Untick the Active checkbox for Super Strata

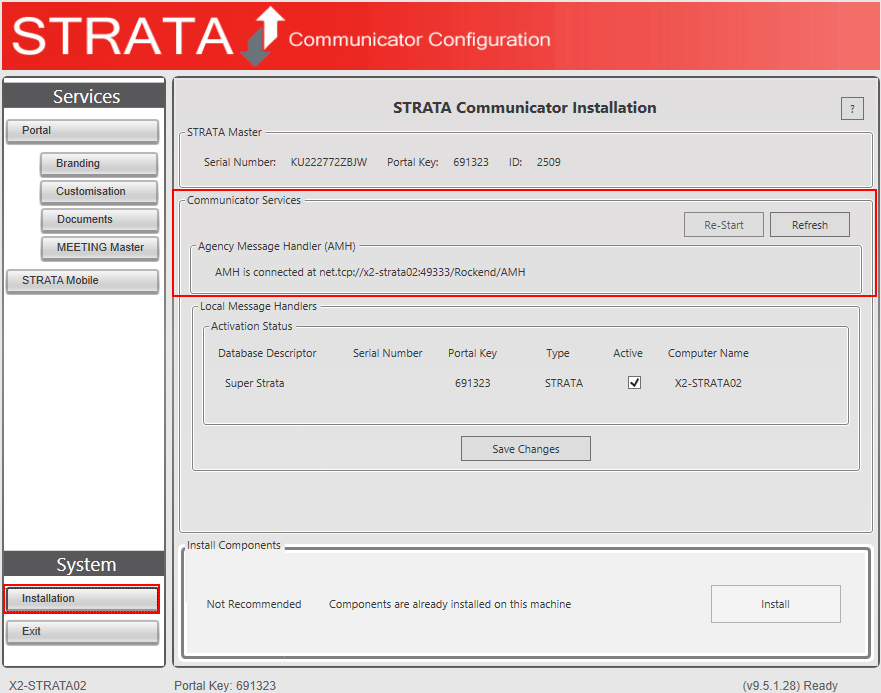(634, 383)
